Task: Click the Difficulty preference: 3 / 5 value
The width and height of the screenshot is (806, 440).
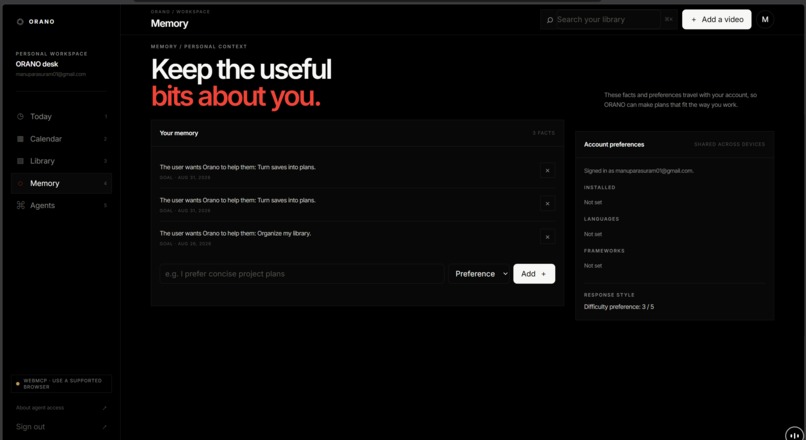Action: 619,307
